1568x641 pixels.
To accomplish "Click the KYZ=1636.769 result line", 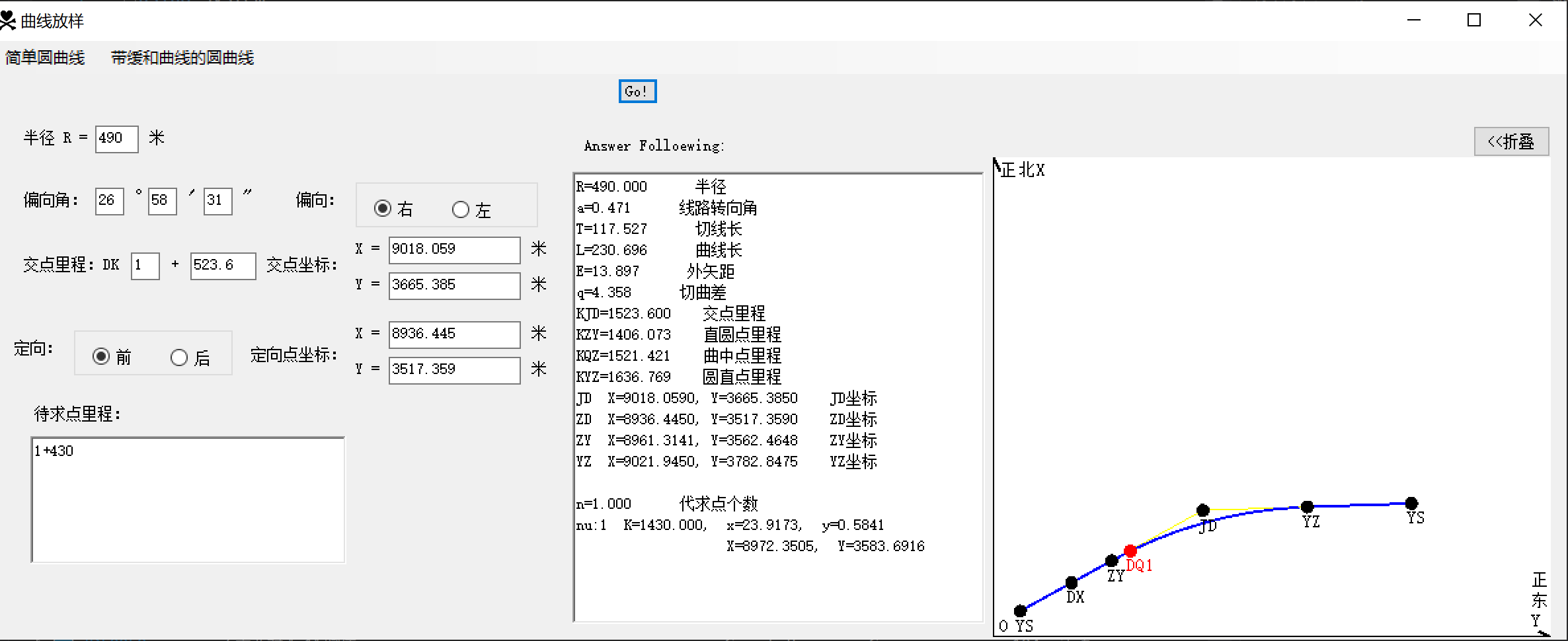I will point(678,377).
